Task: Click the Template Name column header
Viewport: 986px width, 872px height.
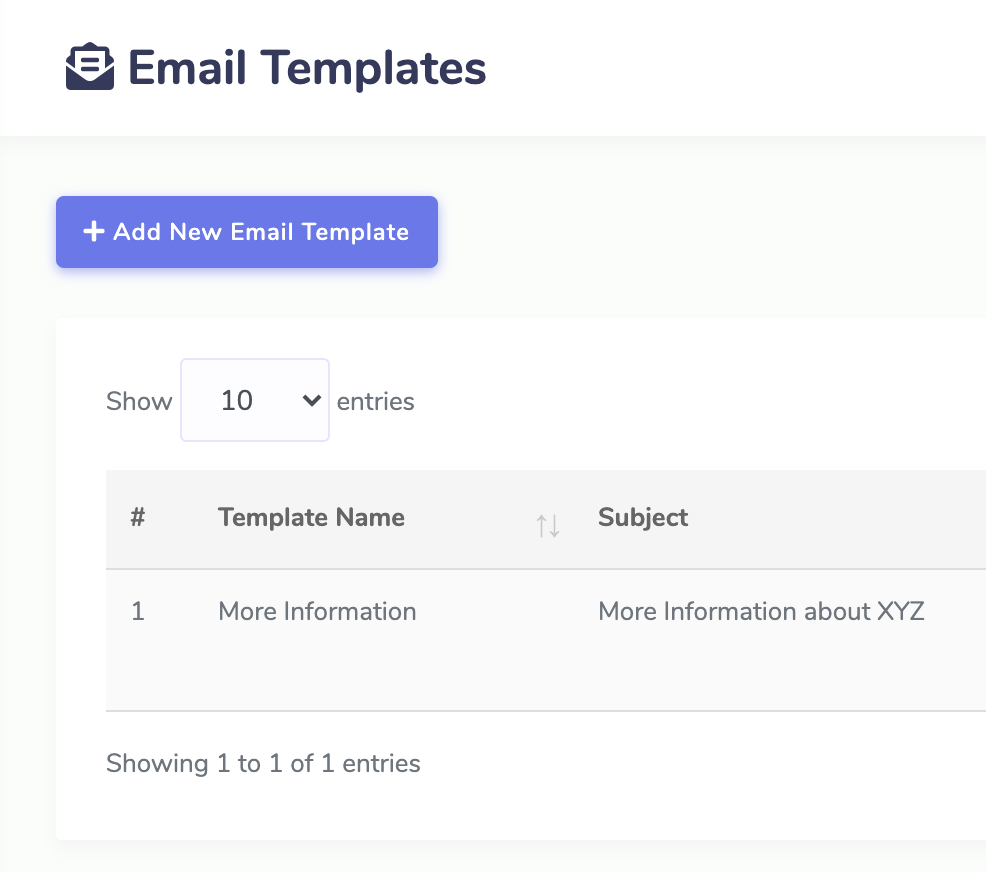Action: tap(311, 517)
